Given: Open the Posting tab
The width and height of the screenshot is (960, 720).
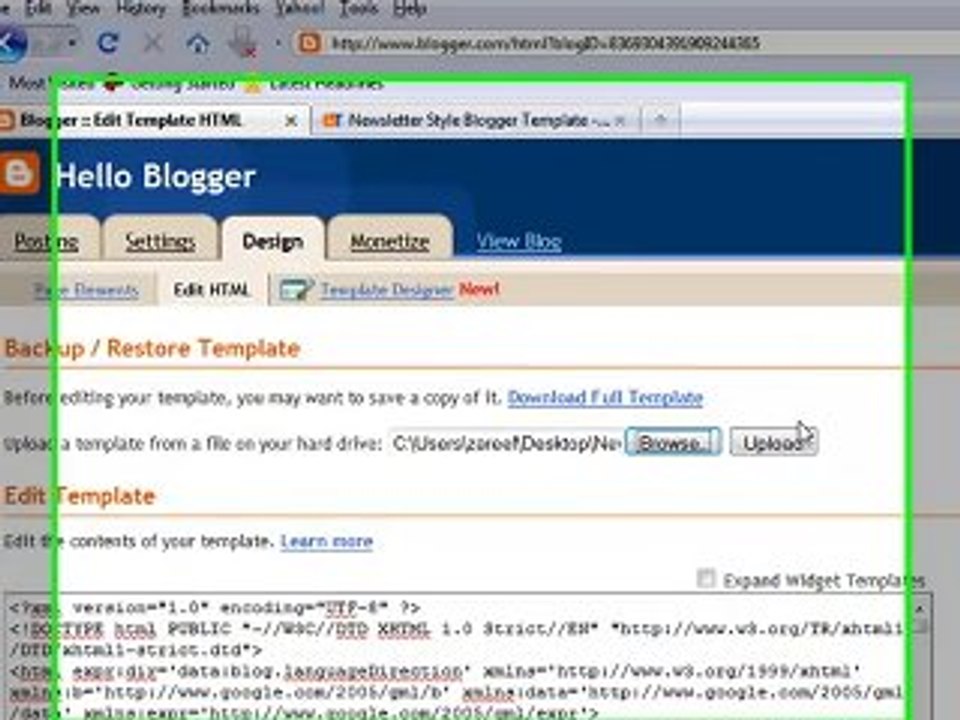Looking at the screenshot, I should tap(47, 242).
